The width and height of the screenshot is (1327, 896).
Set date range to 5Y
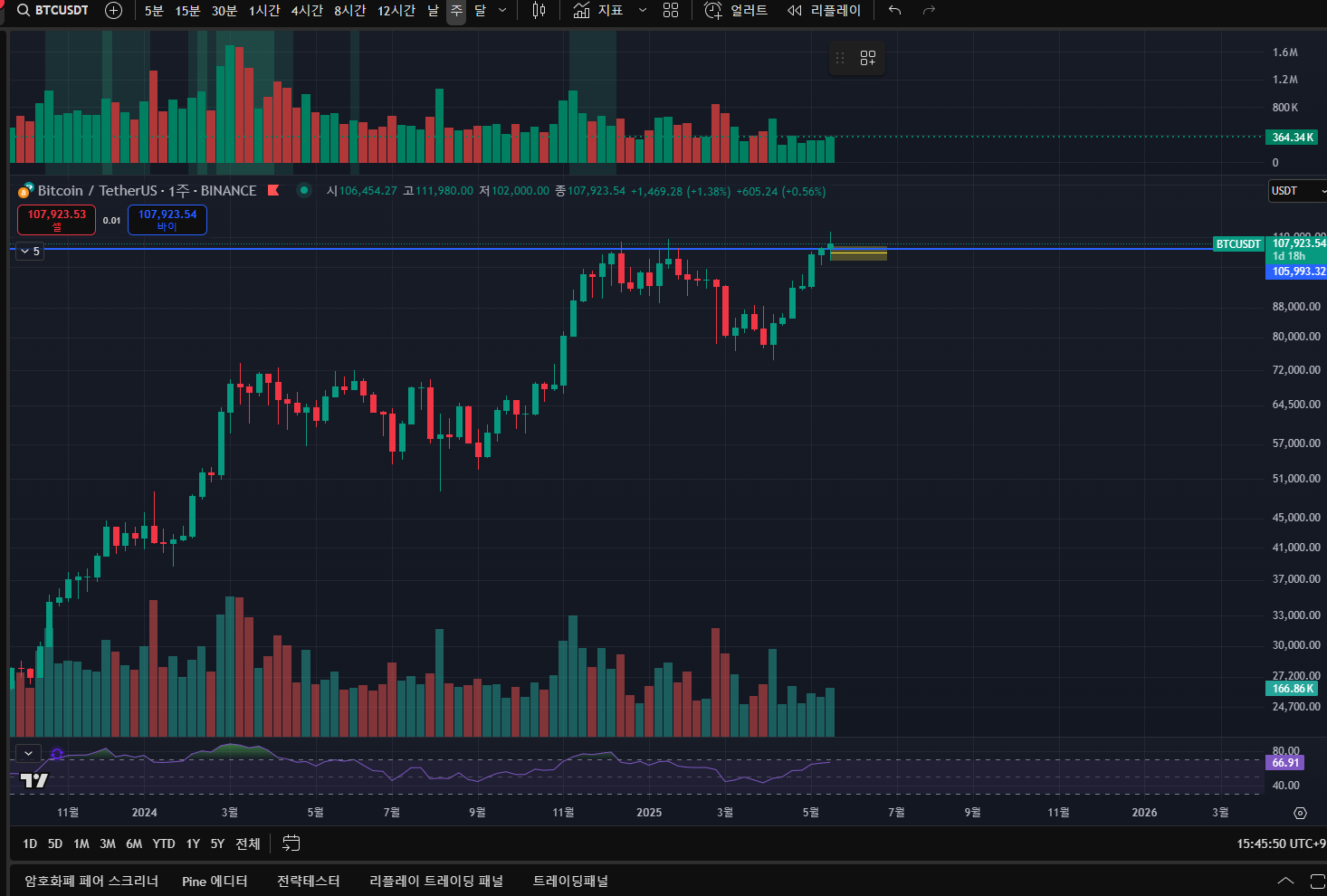(217, 844)
